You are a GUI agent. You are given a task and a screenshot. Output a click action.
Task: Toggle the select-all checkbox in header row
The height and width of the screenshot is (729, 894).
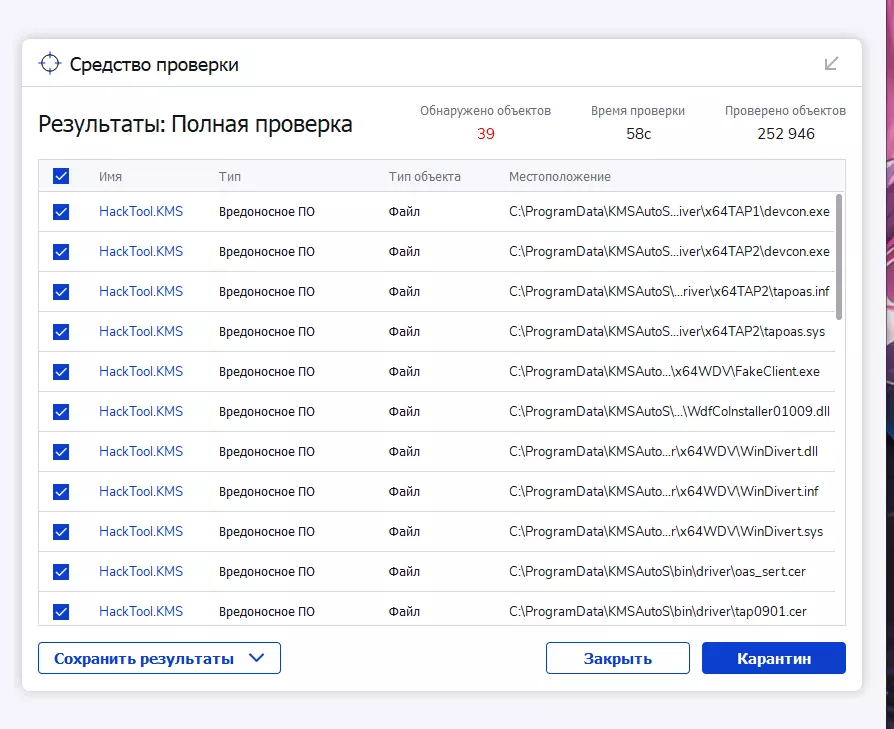[x=61, y=176]
